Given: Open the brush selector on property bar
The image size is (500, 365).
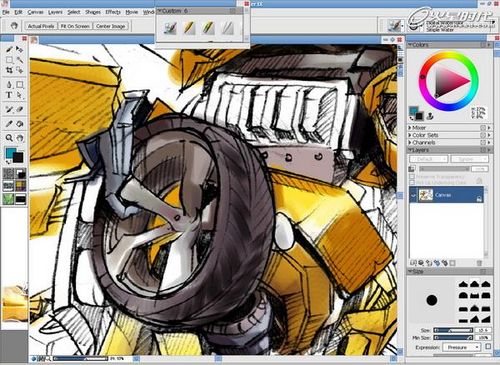Looking at the screenshot, I should click(395, 25).
